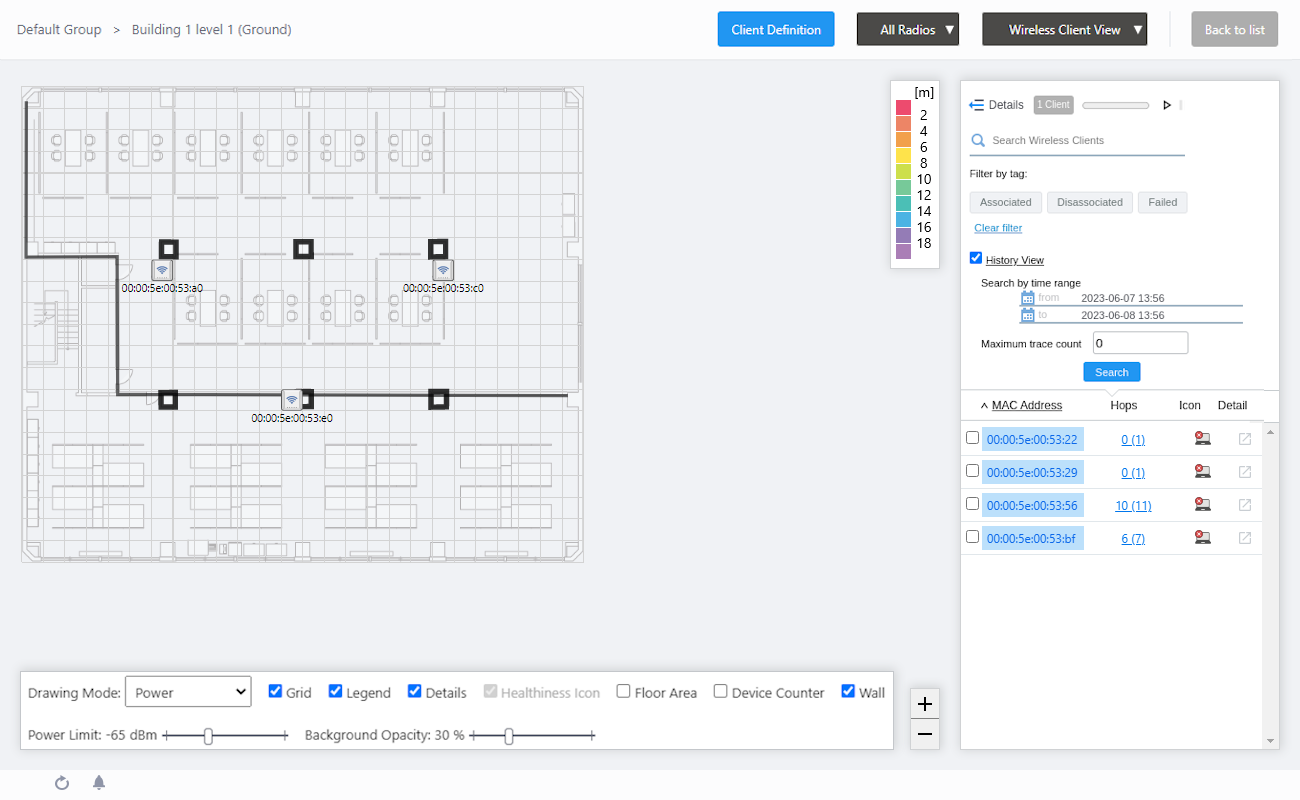This screenshot has height=800, width=1300.
Task: Enable the Floor Area checkbox
Action: (623, 691)
